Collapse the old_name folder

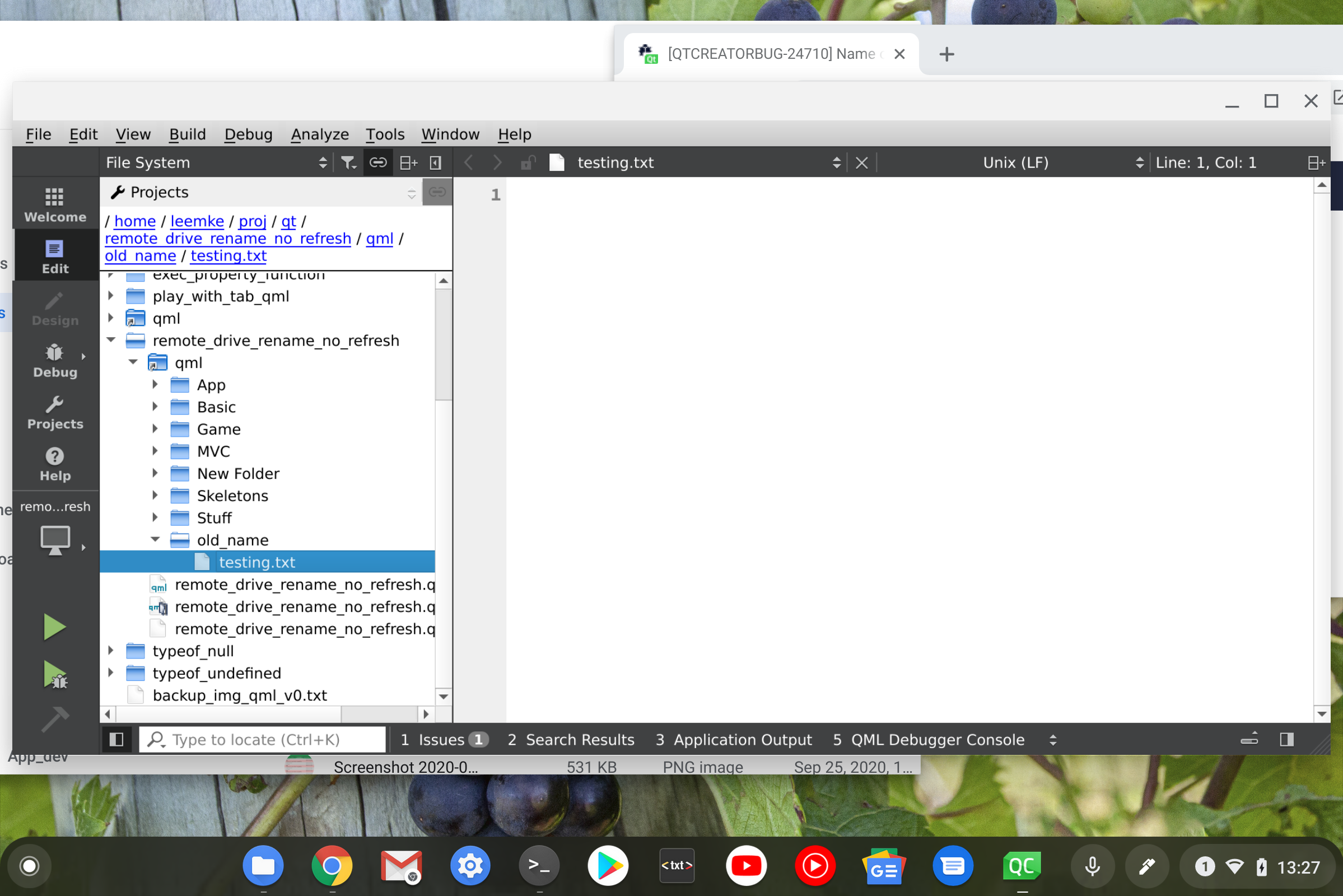[155, 539]
